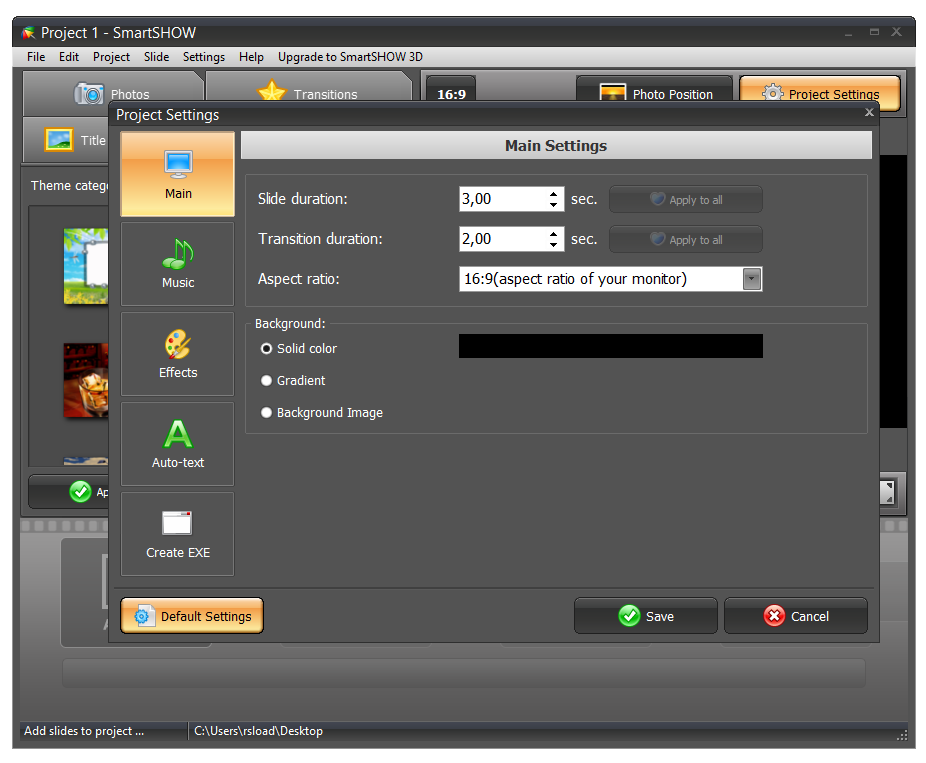This screenshot has width=926, height=763.
Task: Open the Help menu
Action: tap(251, 57)
